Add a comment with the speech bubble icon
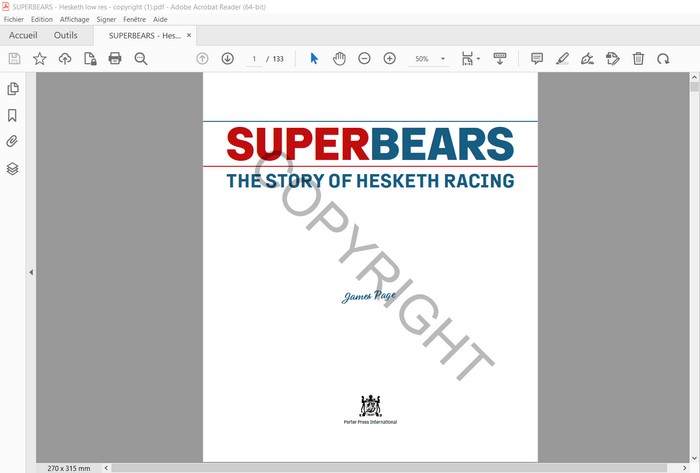Image resolution: width=700 pixels, height=473 pixels. click(x=537, y=58)
